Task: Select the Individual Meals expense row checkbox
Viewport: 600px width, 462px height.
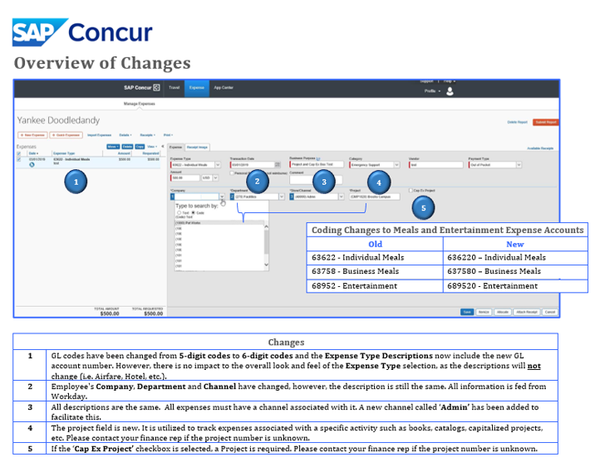Action: (21, 158)
